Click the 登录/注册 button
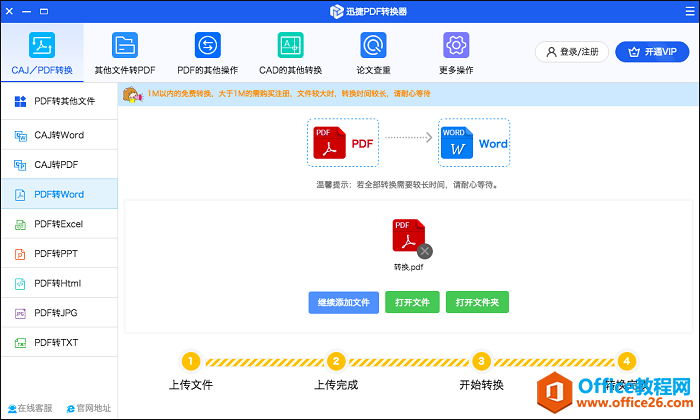This screenshot has width=700, height=420. tap(571, 52)
